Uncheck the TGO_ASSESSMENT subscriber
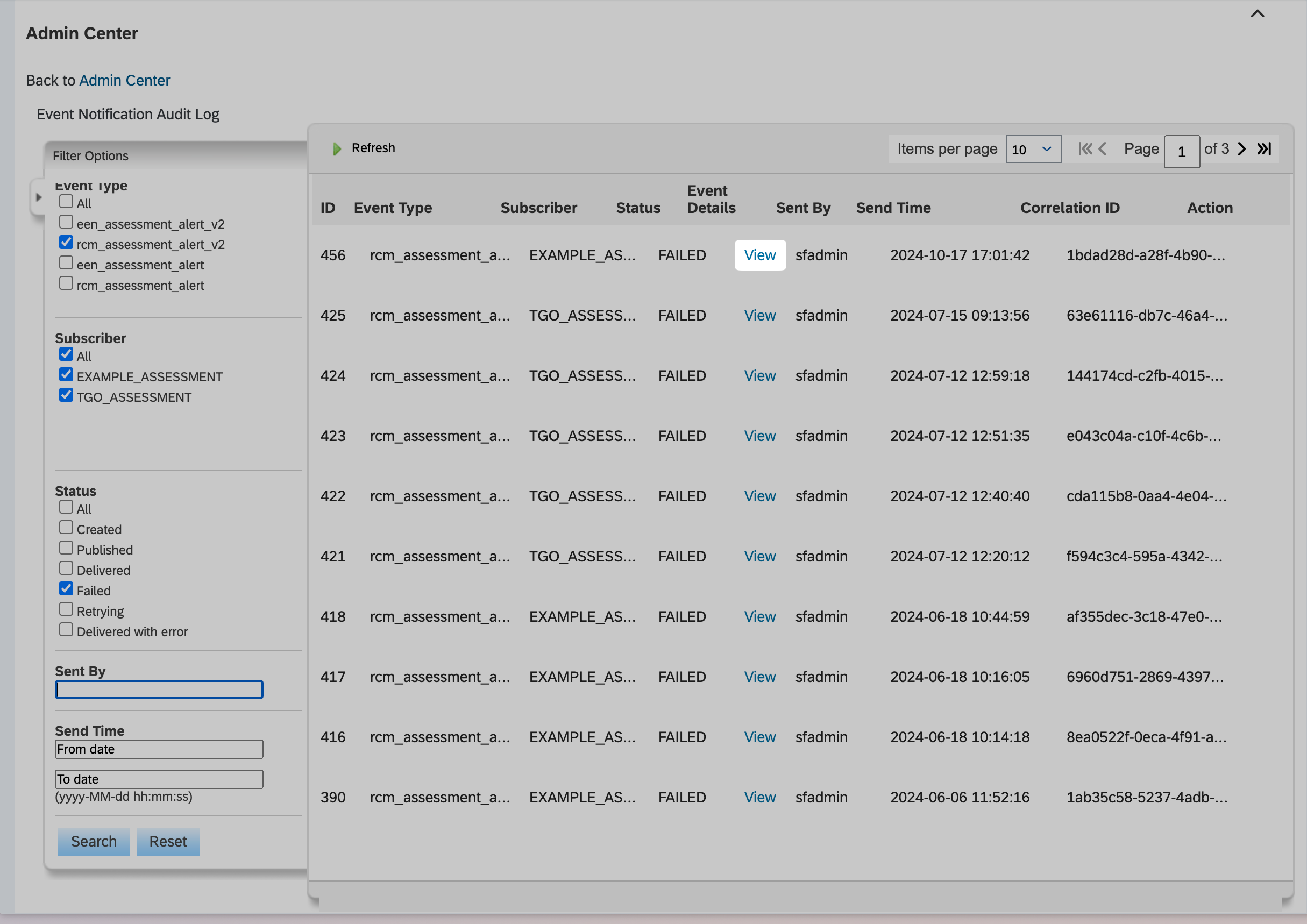This screenshot has height=924, width=1307. [66, 395]
